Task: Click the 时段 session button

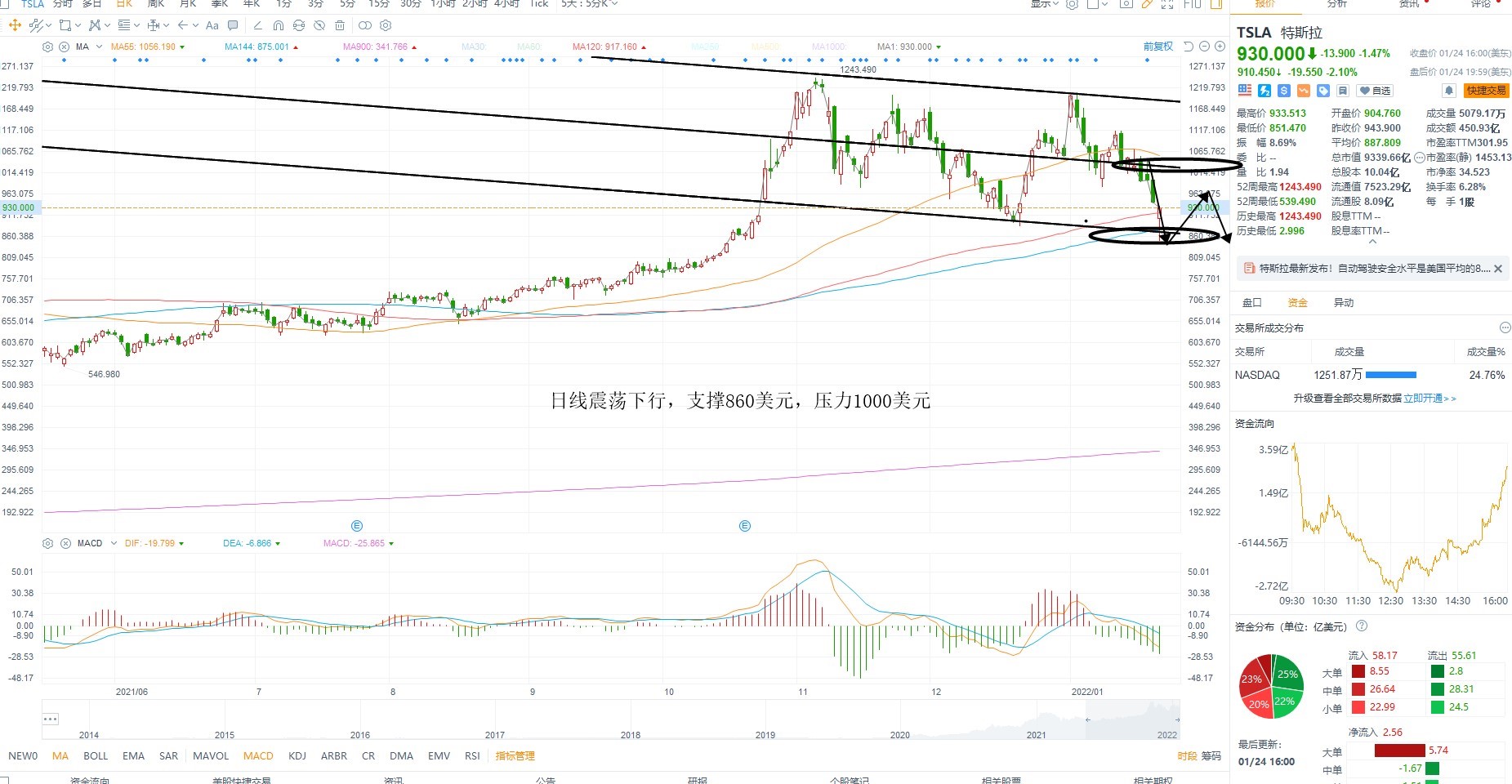Action: (1188, 756)
